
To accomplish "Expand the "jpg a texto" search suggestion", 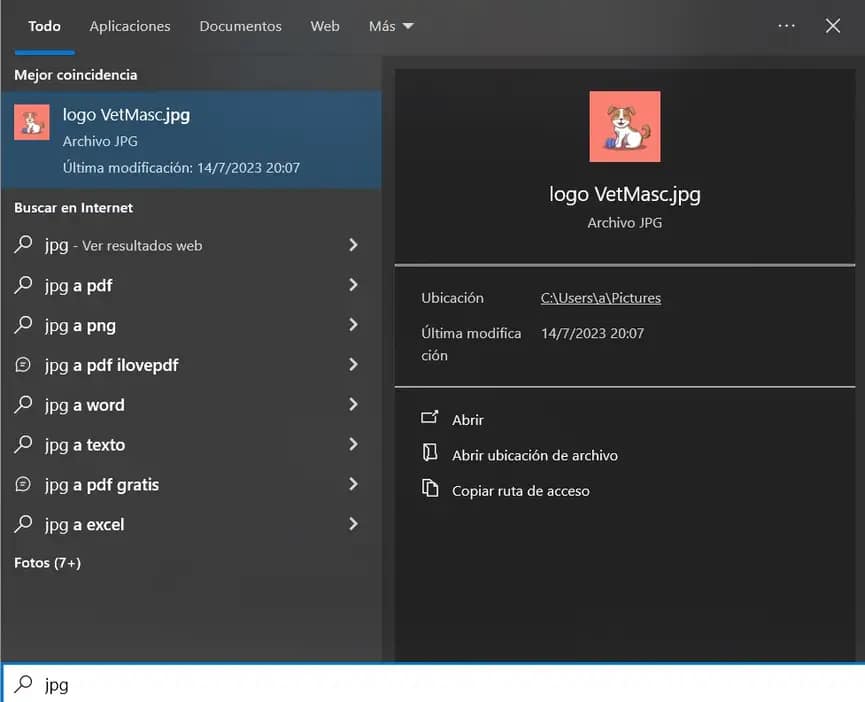I will (353, 446).
